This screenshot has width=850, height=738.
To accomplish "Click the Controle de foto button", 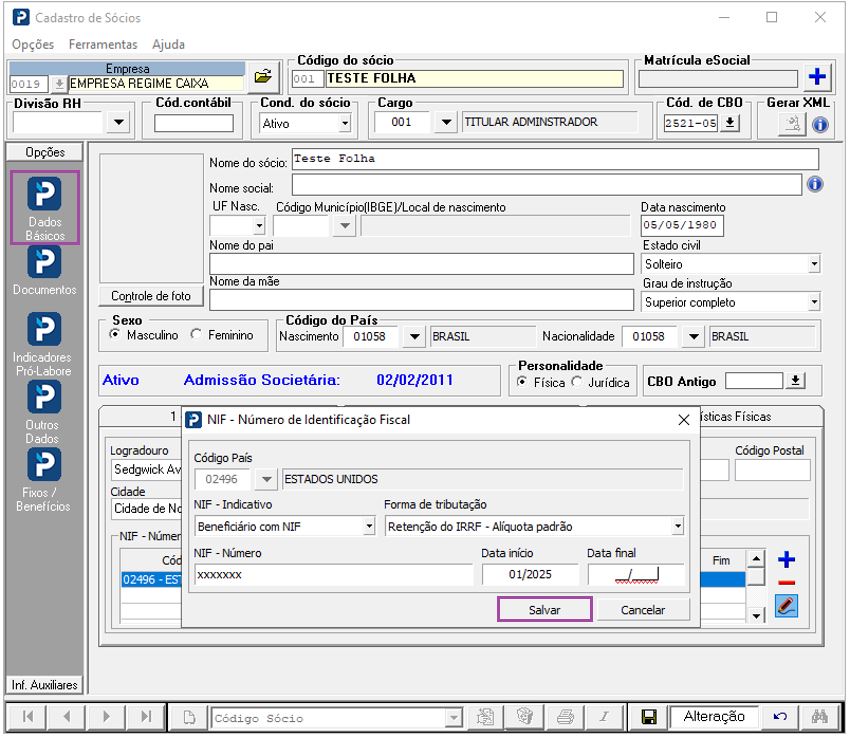I will [151, 296].
